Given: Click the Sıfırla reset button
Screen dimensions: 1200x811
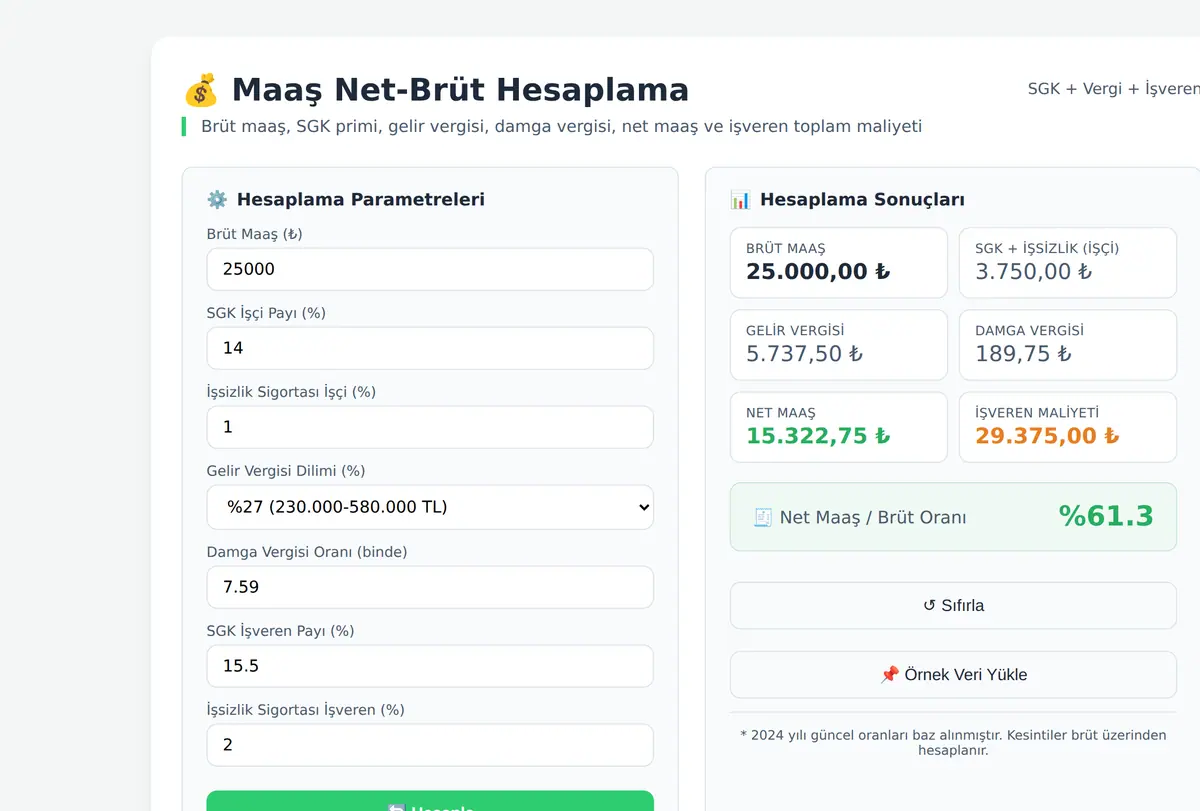Looking at the screenshot, I should (953, 605).
